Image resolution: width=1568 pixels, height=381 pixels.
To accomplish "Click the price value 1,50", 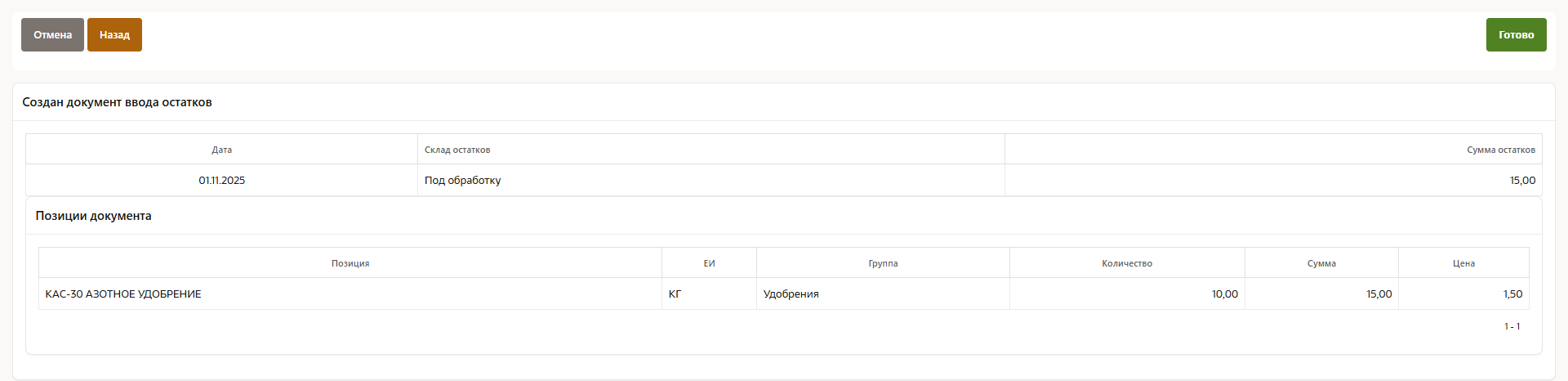I will (1512, 294).
